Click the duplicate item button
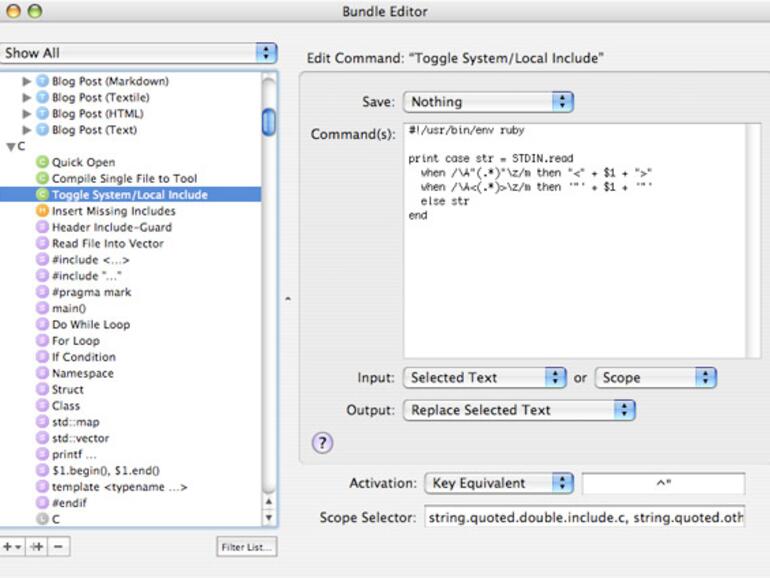This screenshot has height=578, width=770. click(x=36, y=547)
